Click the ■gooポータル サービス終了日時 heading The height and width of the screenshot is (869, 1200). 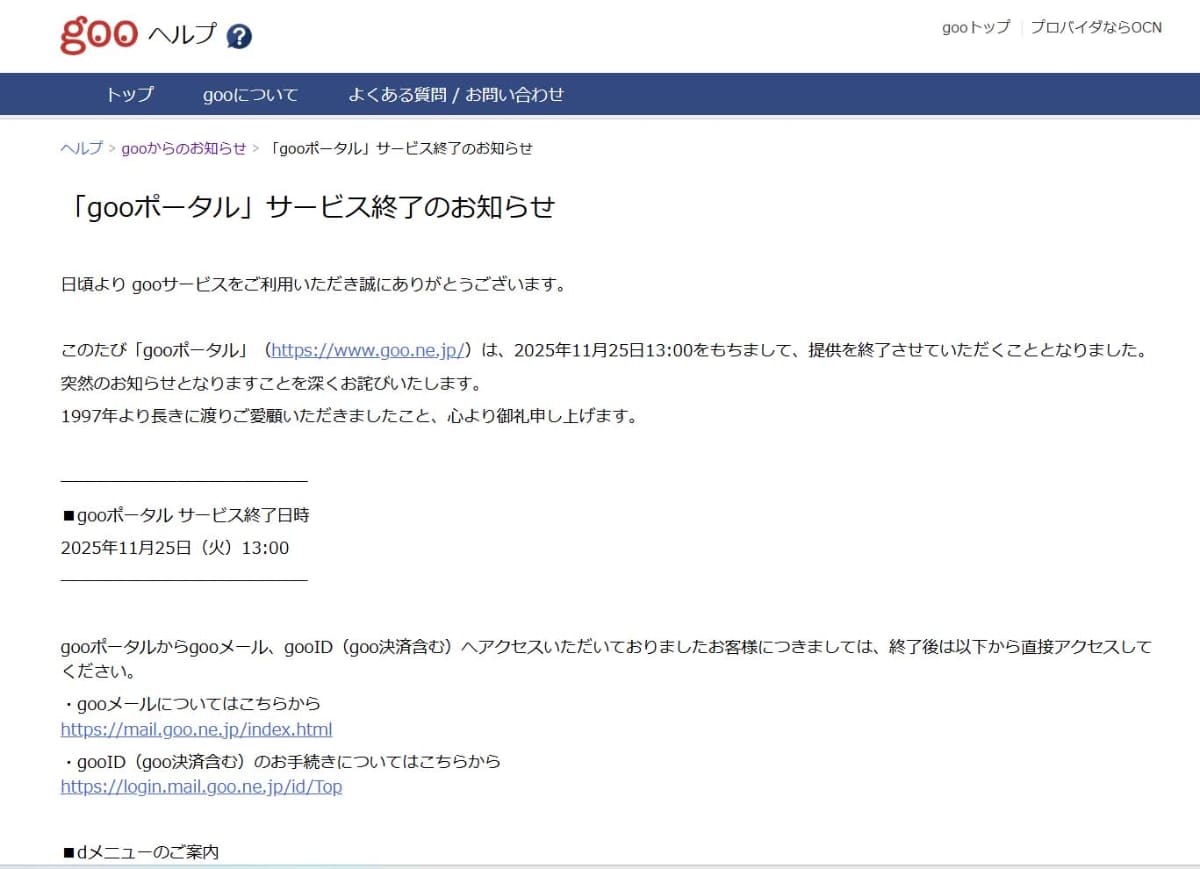click(x=186, y=515)
